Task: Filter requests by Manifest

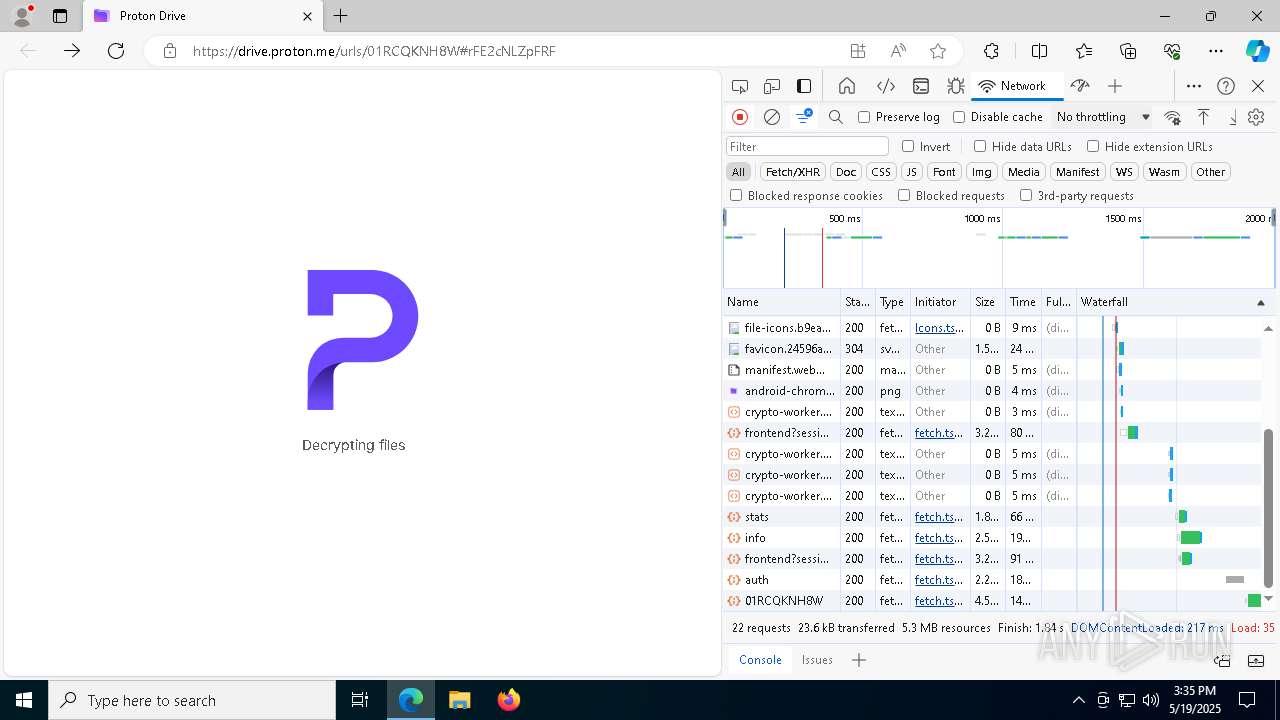Action: [1078, 172]
